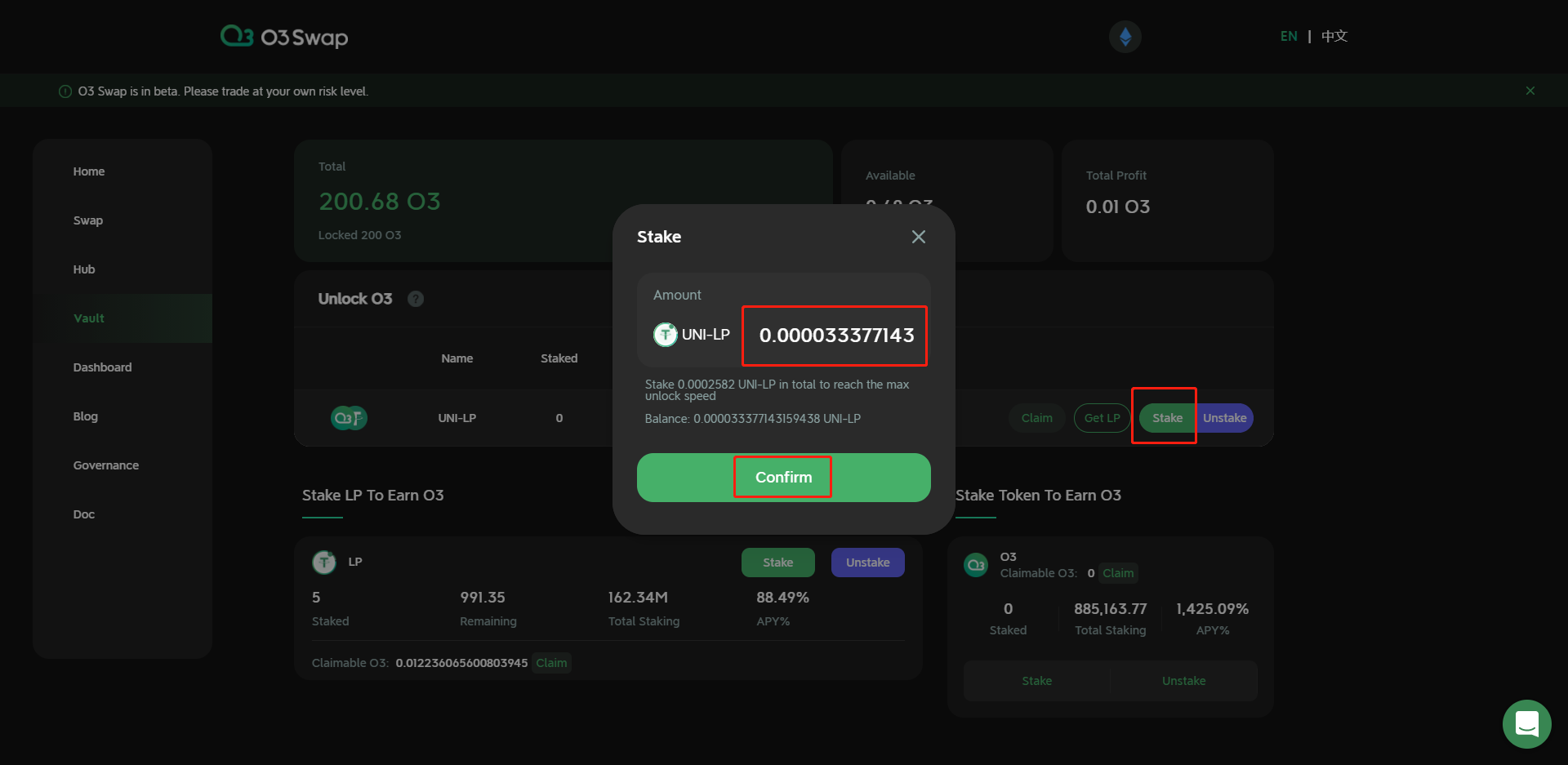Click the UNI-LP balance text in dialog
Viewport: 1568px width, 765px height.
point(753,419)
